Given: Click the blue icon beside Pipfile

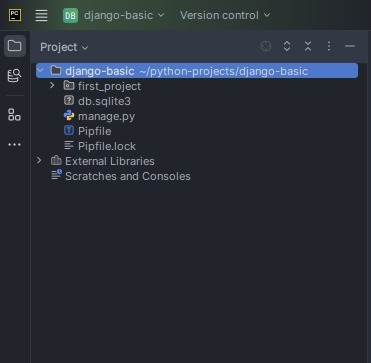Looking at the screenshot, I should pos(69,130).
